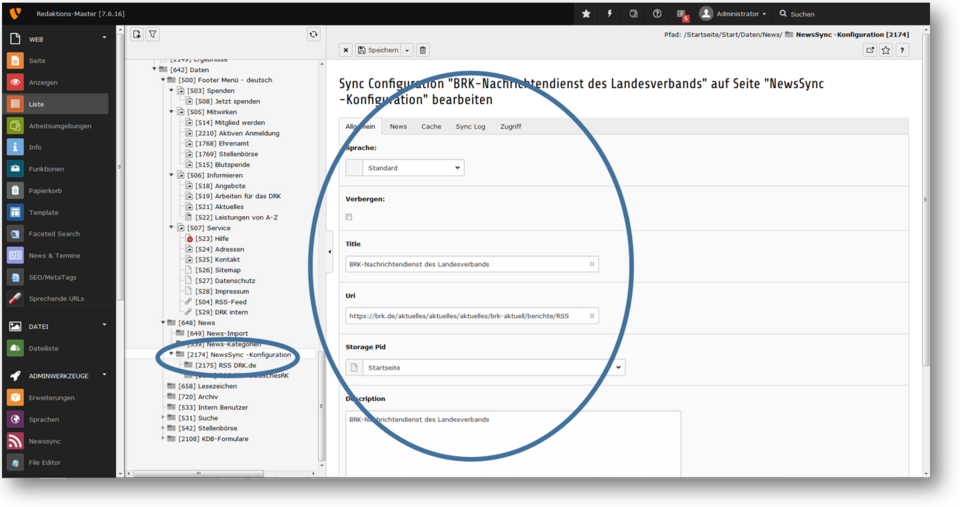The height and width of the screenshot is (507, 960).
Task: Collapse the NewsSync-Konfiguration tree node
Action: (x=171, y=354)
